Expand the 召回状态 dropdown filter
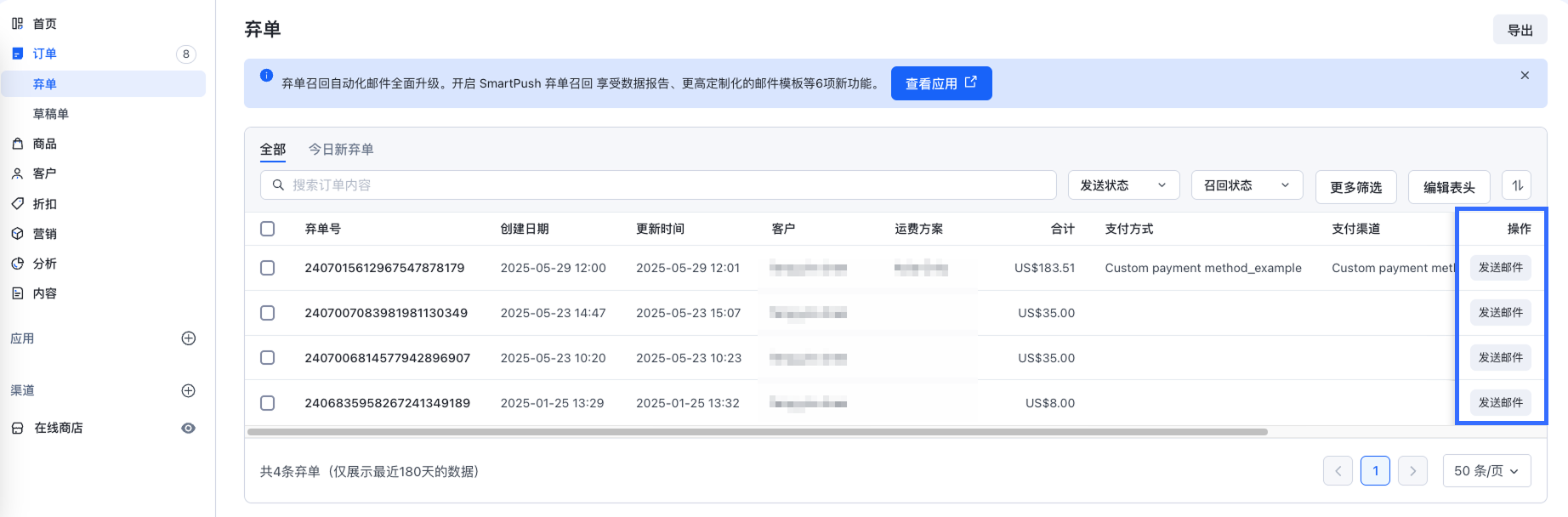1568x517 pixels. pos(1247,185)
